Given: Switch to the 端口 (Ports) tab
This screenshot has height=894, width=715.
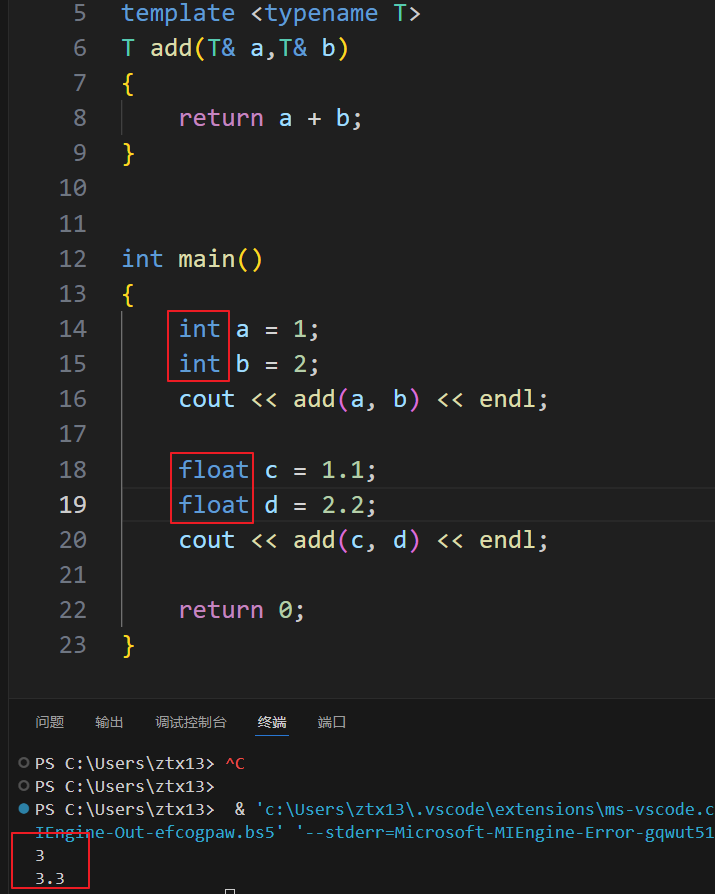Looking at the screenshot, I should click(x=331, y=722).
